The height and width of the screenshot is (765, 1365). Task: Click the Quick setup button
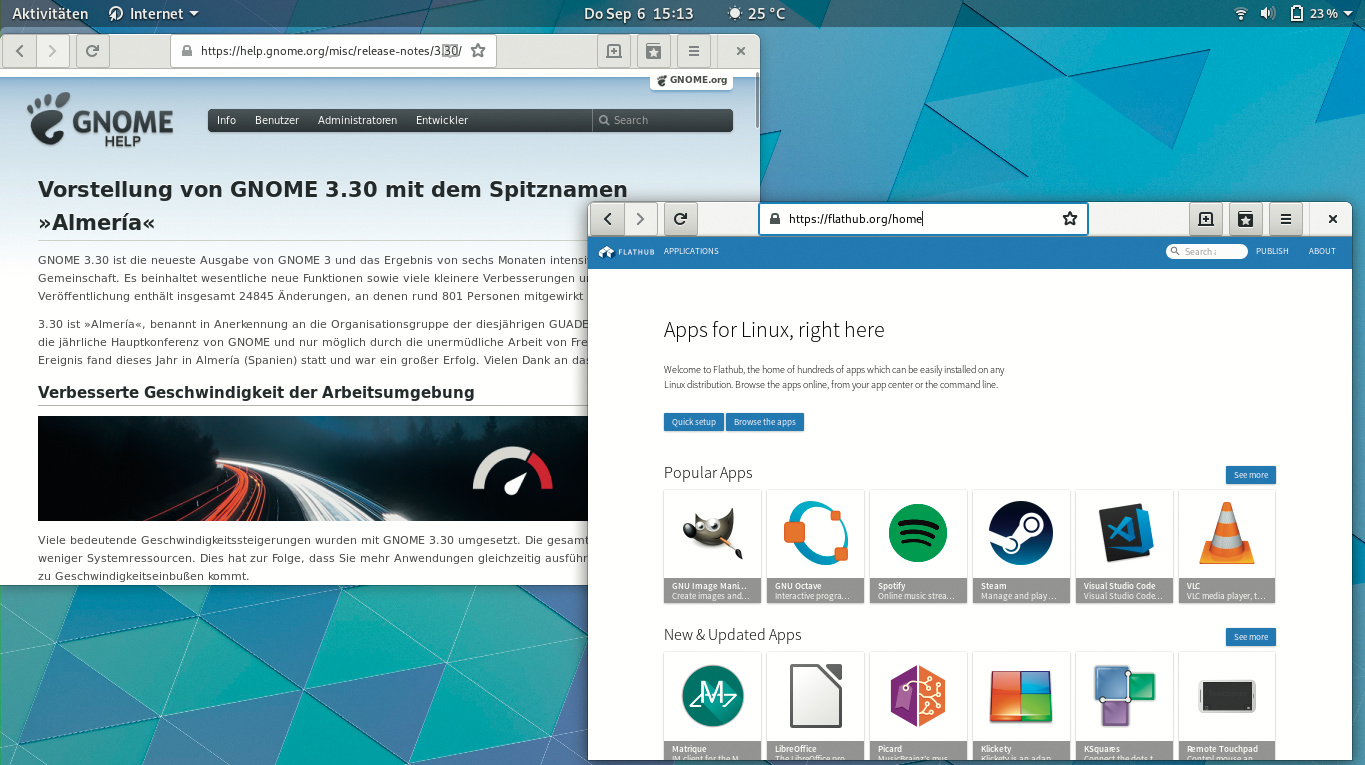click(693, 422)
